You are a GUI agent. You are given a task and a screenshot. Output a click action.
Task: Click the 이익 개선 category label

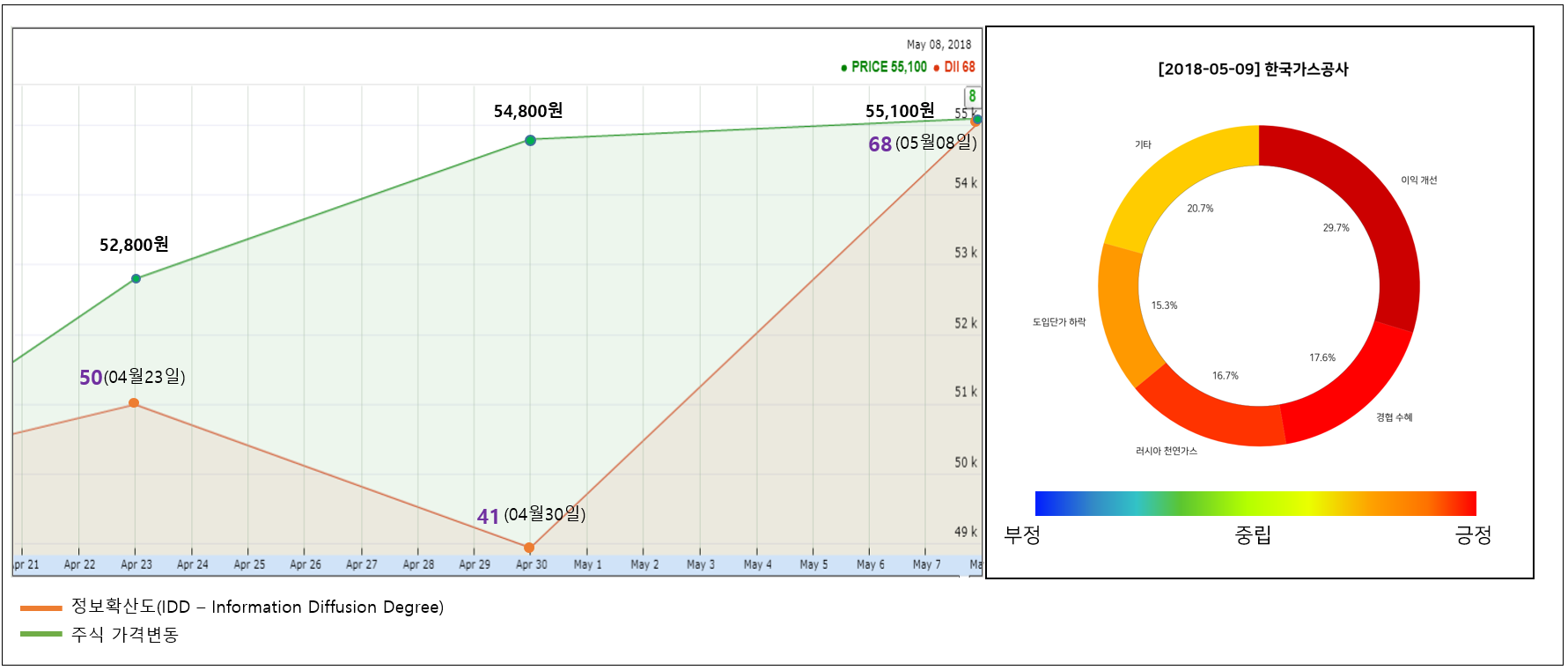[x=1419, y=180]
